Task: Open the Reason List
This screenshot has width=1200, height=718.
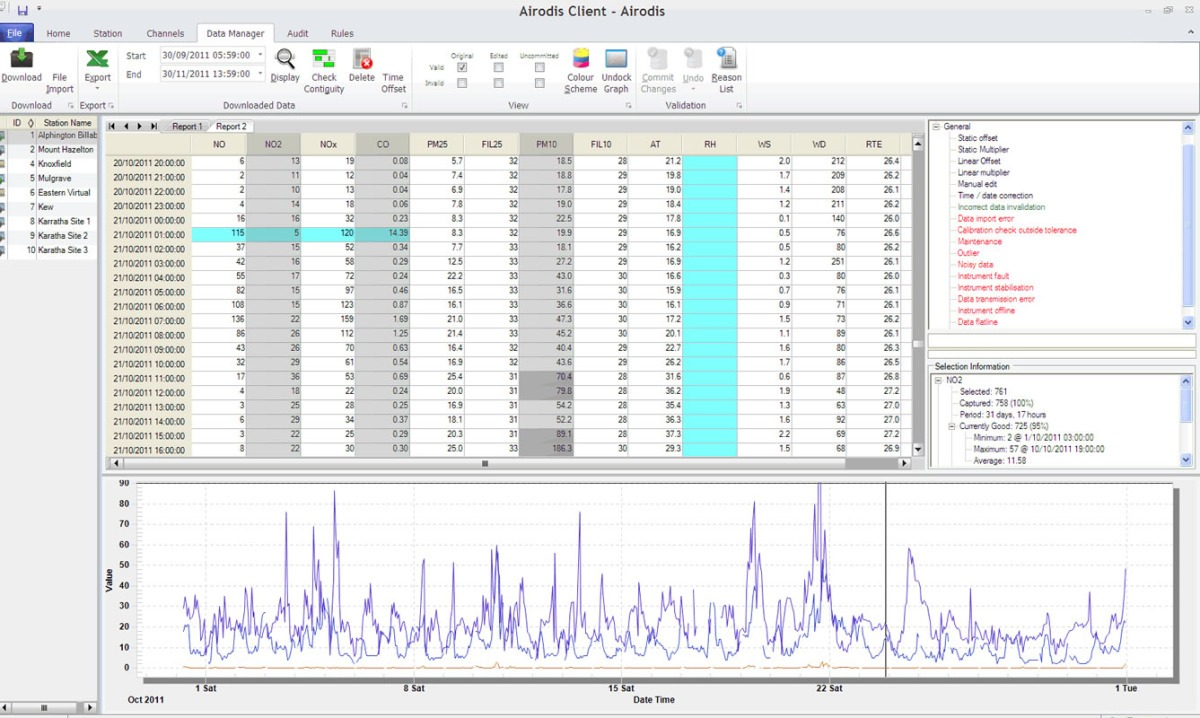Action: (x=726, y=59)
